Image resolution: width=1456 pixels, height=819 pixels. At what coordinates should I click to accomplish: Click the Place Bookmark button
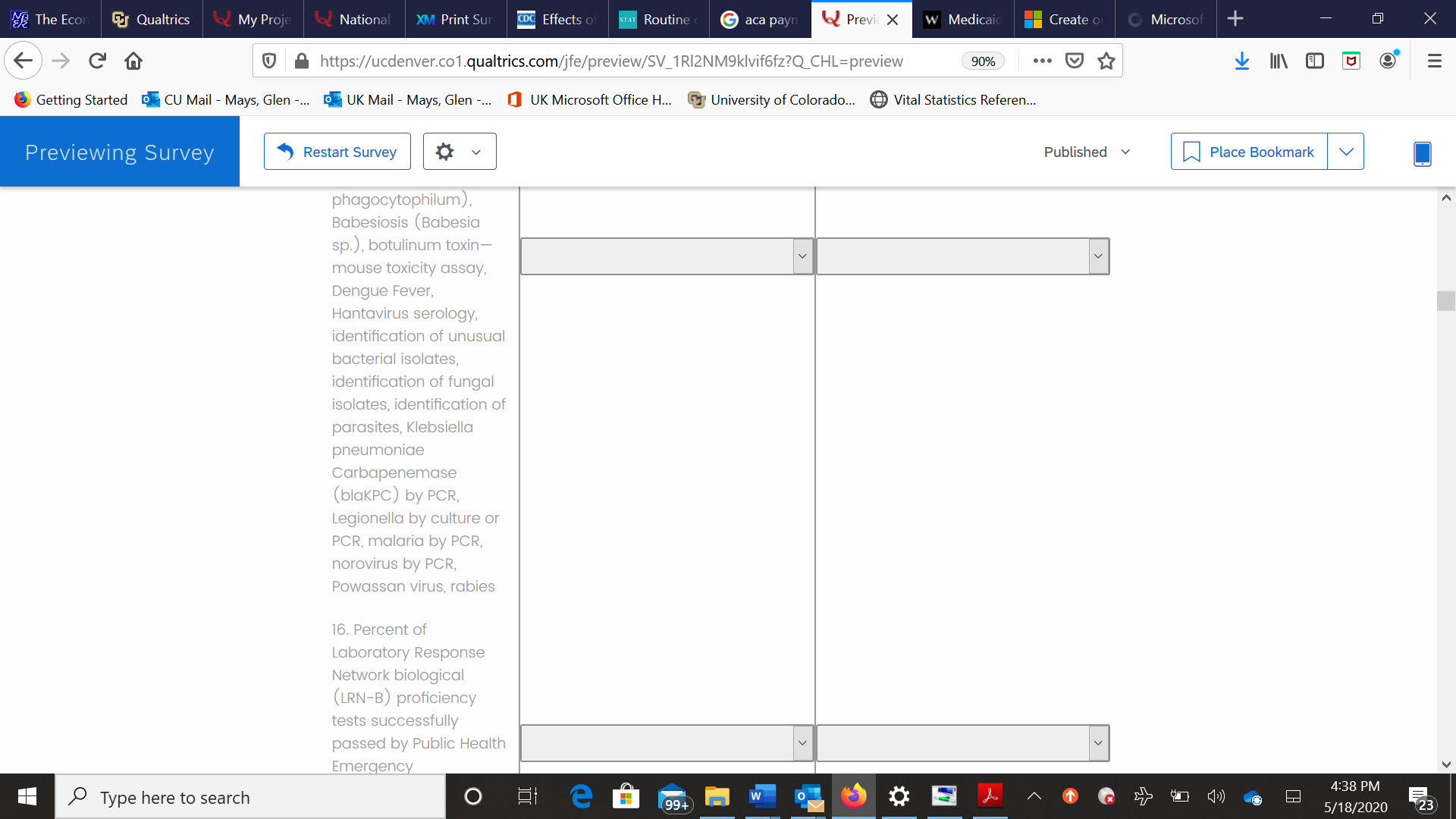coord(1249,152)
